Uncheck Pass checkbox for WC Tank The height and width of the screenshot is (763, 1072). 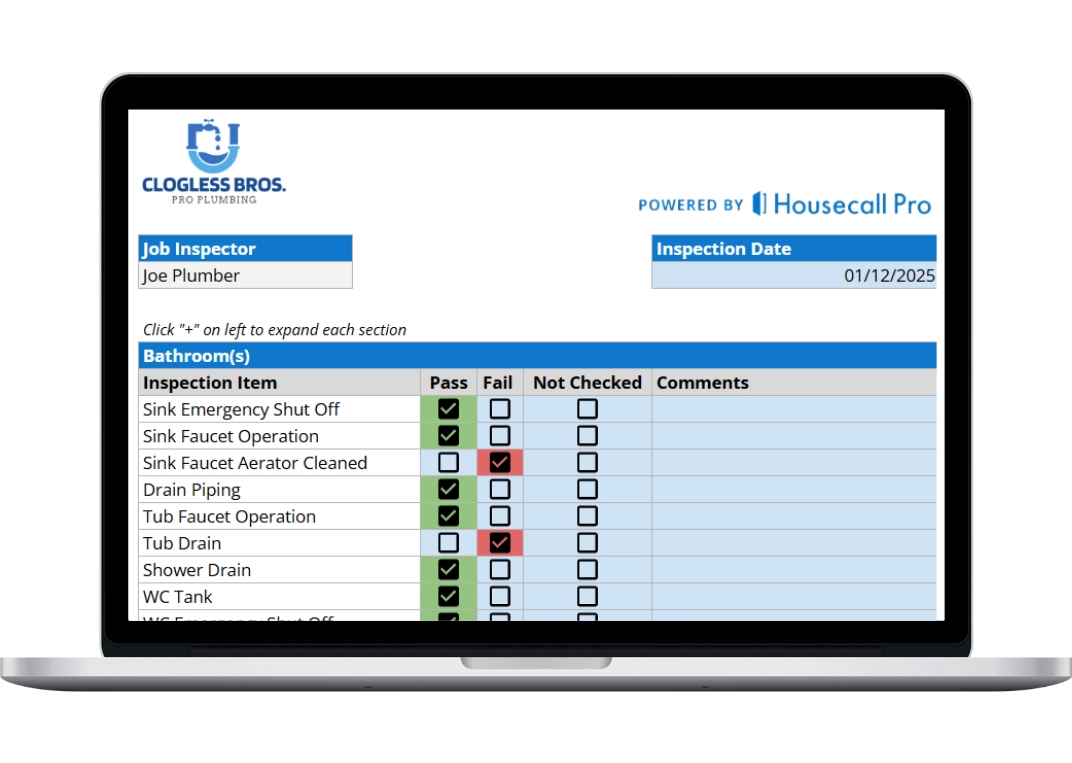coord(449,597)
